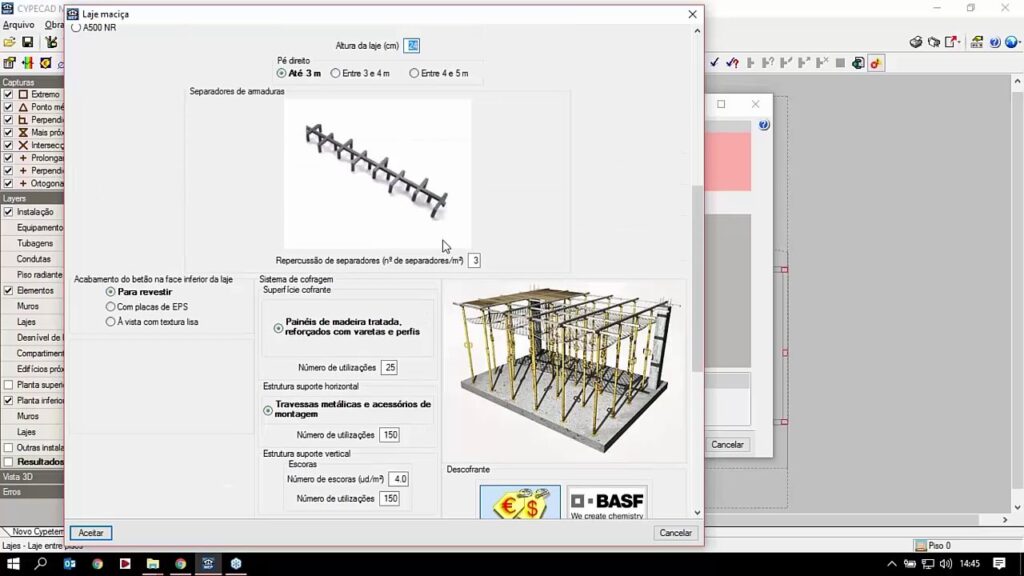The width and height of the screenshot is (1024, 576).
Task: Click the save diskette icon
Action: 28,42
